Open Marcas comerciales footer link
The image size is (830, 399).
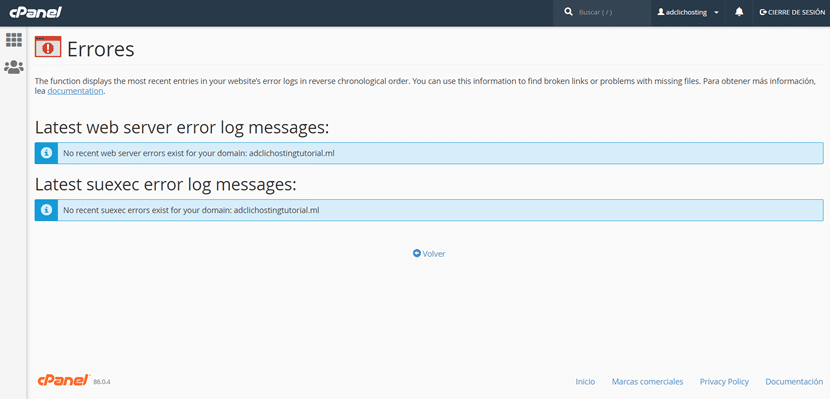coord(647,382)
